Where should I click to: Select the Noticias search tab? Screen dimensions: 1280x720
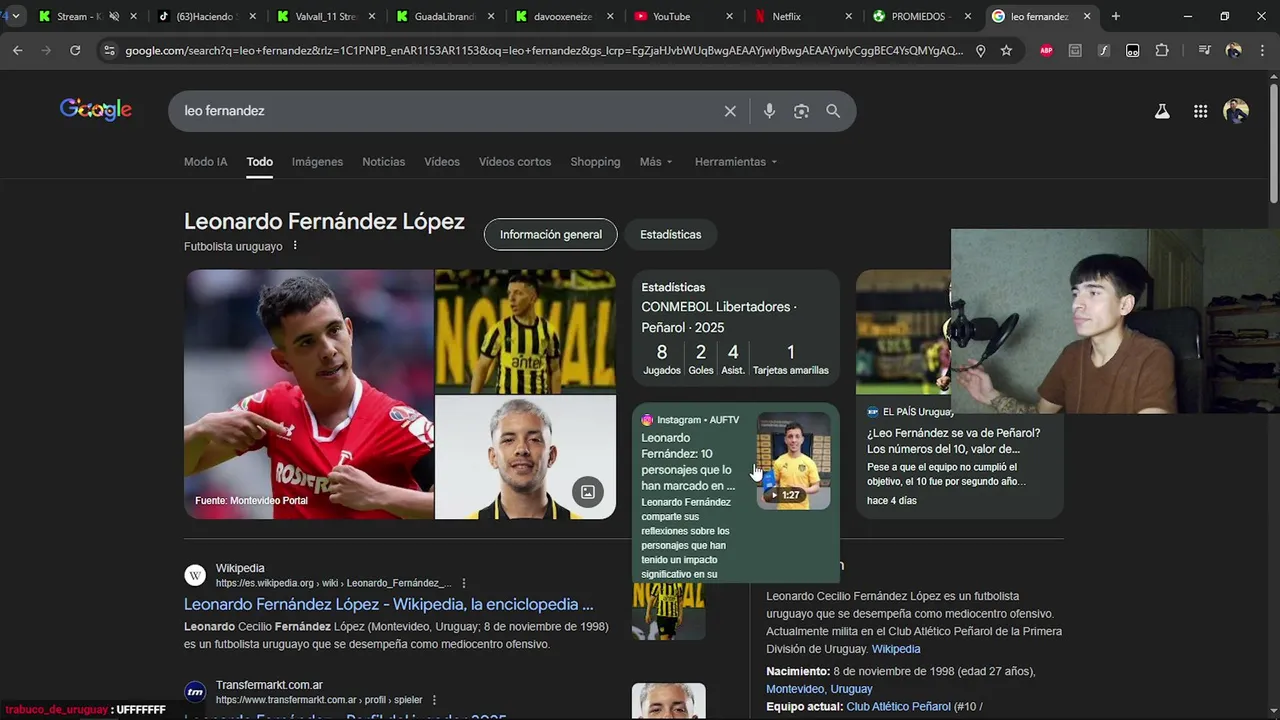click(384, 162)
